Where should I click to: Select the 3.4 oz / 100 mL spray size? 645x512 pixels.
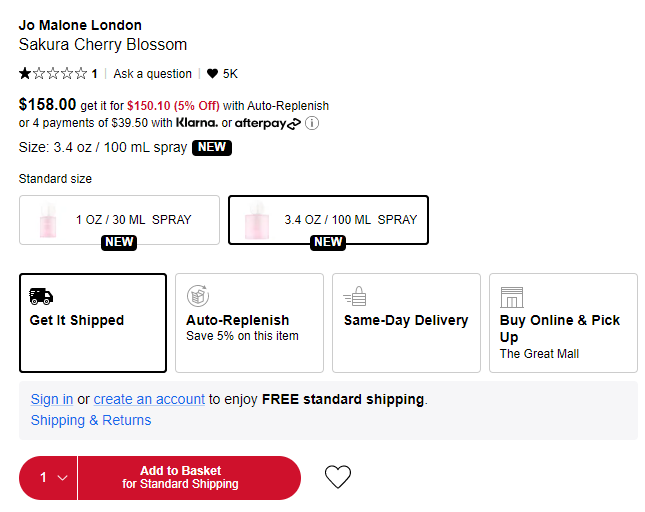tap(328, 220)
